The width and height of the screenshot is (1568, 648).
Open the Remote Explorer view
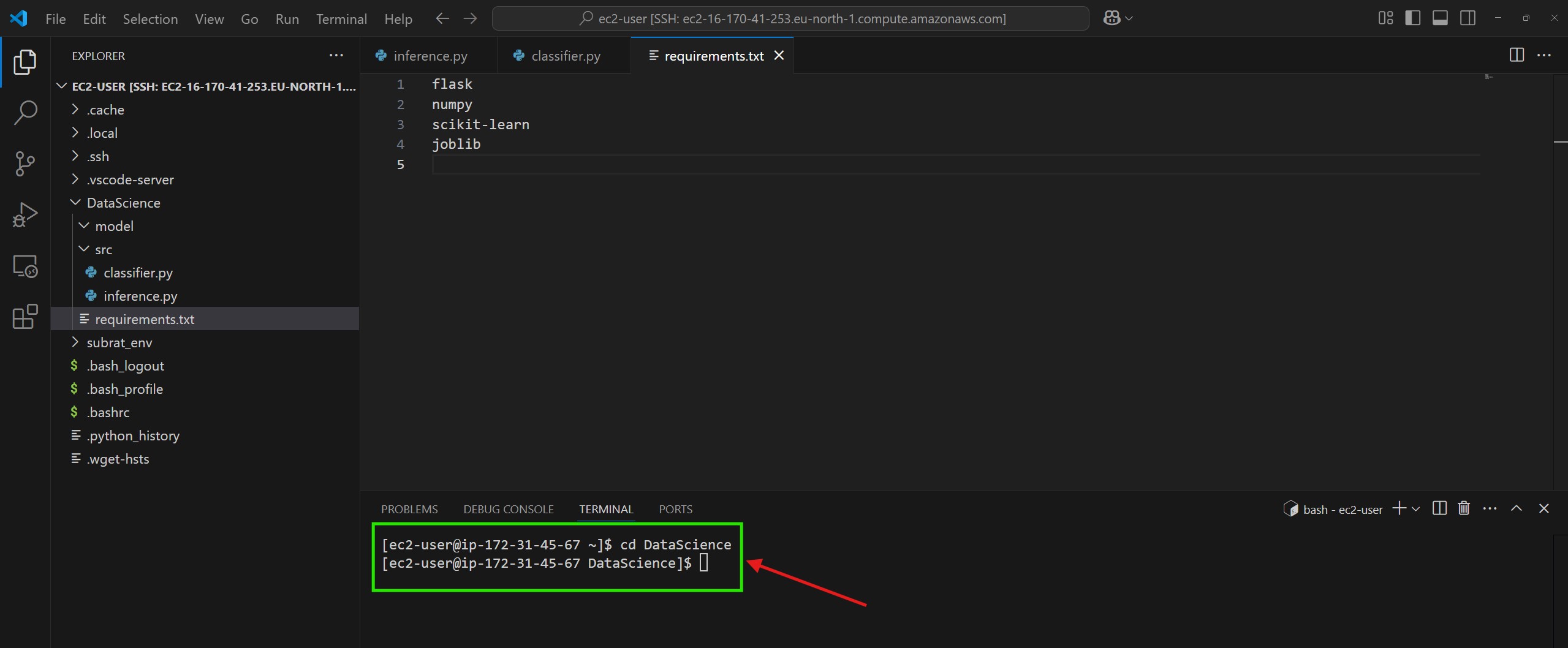[x=25, y=266]
